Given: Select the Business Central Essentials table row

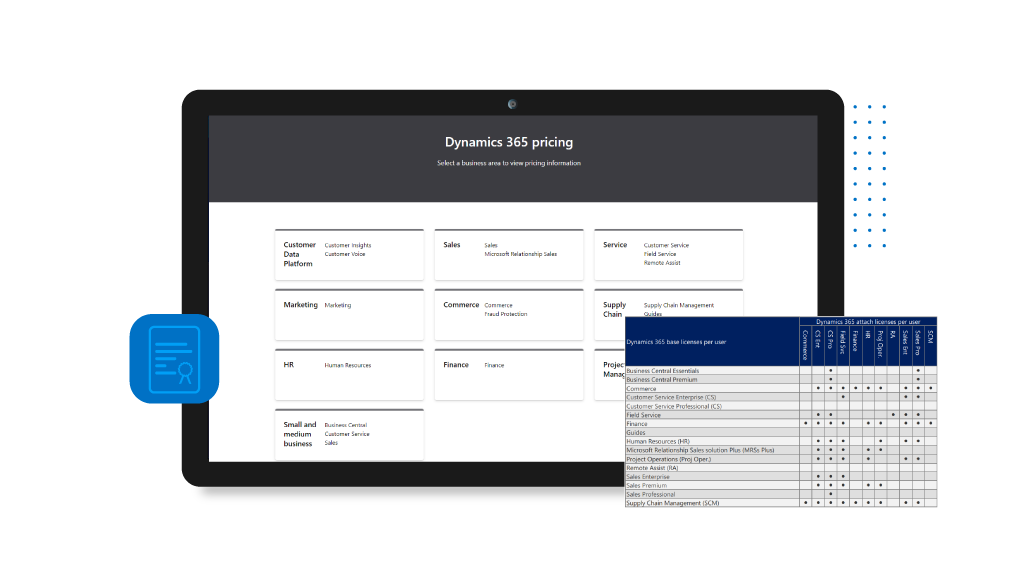Looking at the screenshot, I should click(781, 370).
